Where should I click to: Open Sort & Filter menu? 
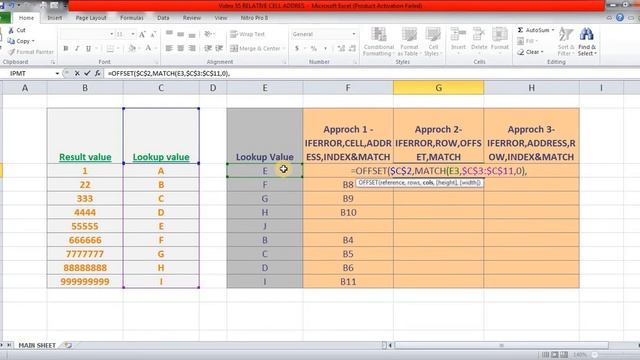[566, 42]
